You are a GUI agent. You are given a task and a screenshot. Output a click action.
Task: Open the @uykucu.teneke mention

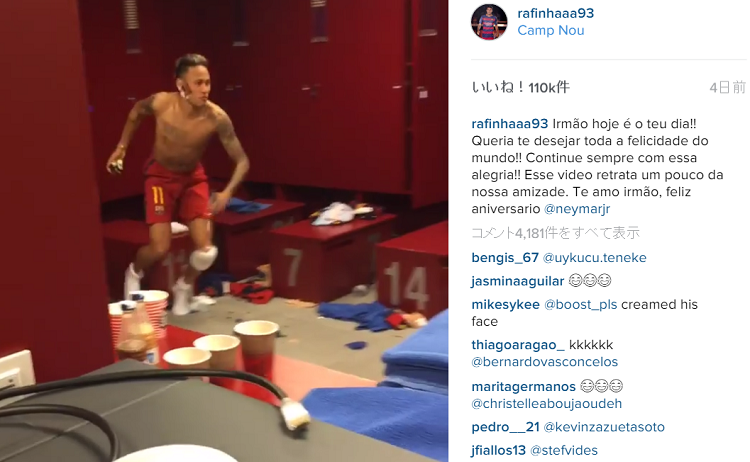click(595, 258)
